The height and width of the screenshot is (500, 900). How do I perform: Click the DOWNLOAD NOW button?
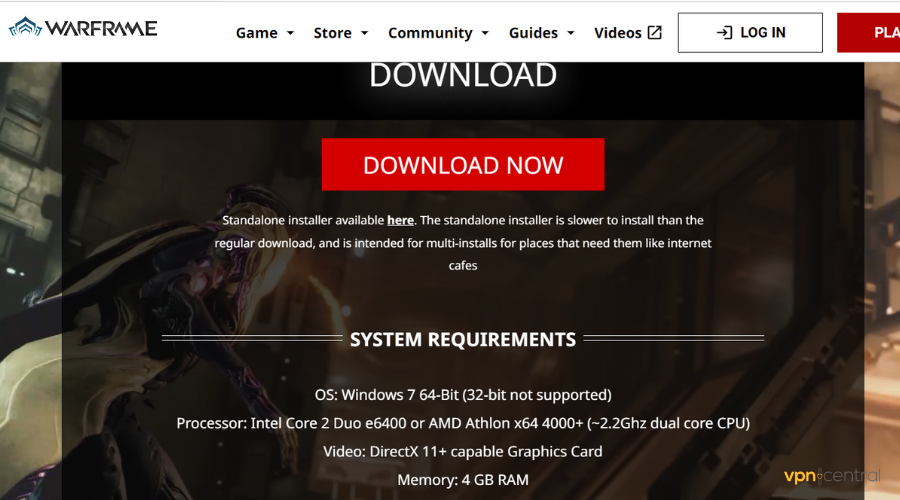(x=463, y=164)
